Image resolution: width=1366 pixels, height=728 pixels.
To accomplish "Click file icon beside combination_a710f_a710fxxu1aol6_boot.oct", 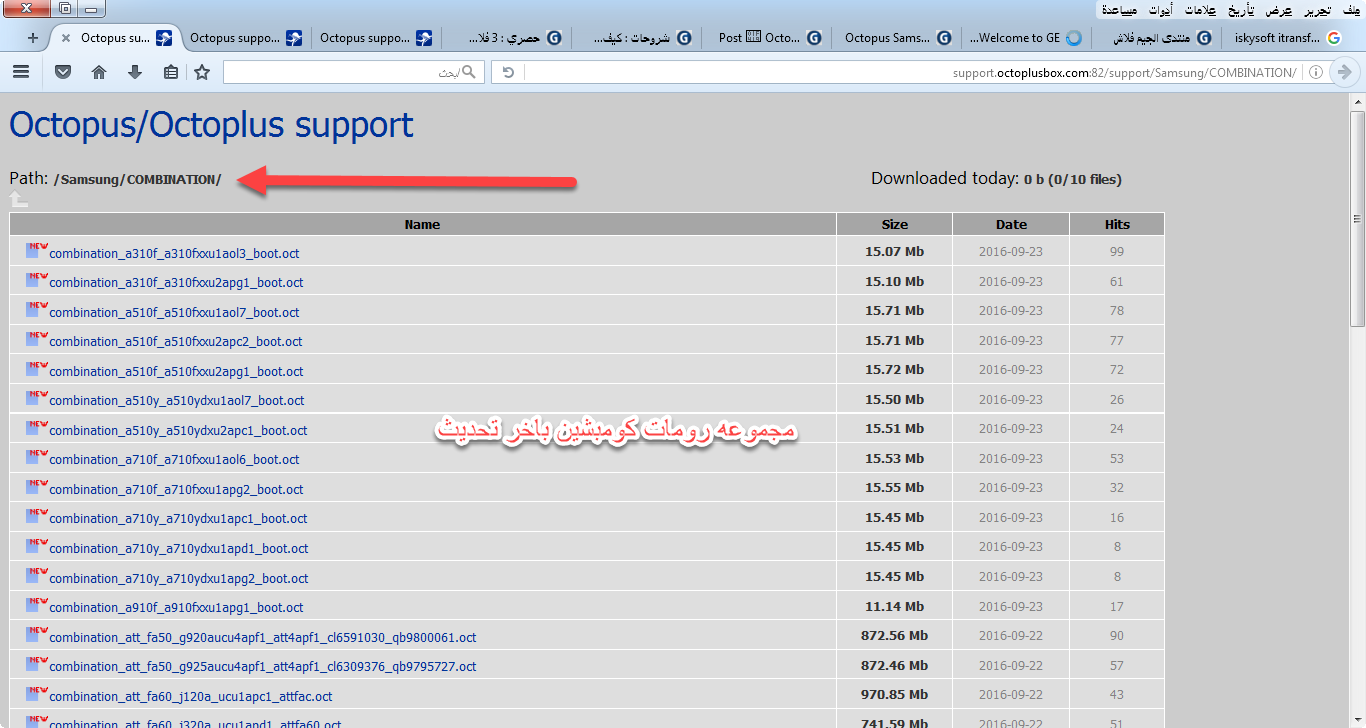I will (x=37, y=458).
